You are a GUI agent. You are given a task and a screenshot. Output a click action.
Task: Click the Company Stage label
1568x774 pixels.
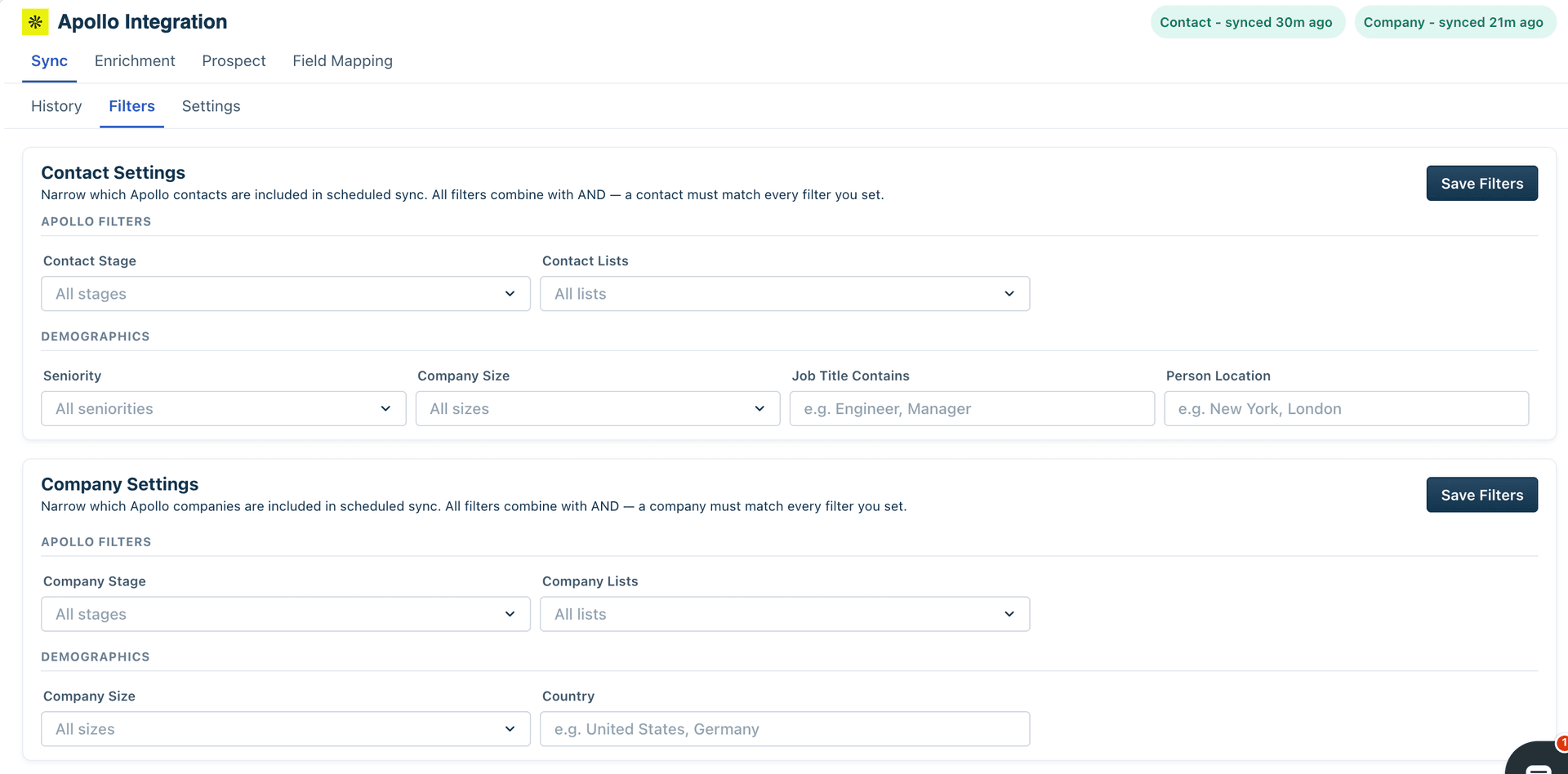(x=95, y=581)
